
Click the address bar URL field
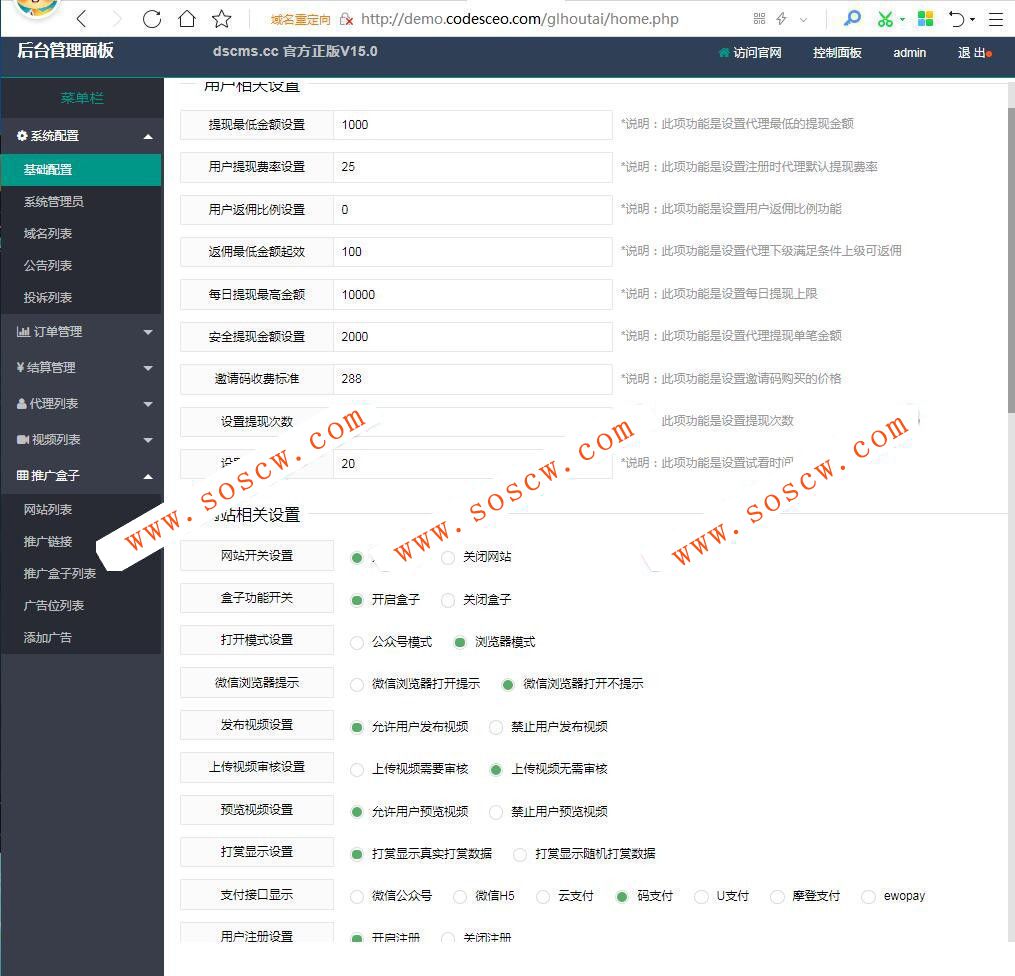click(x=519, y=19)
